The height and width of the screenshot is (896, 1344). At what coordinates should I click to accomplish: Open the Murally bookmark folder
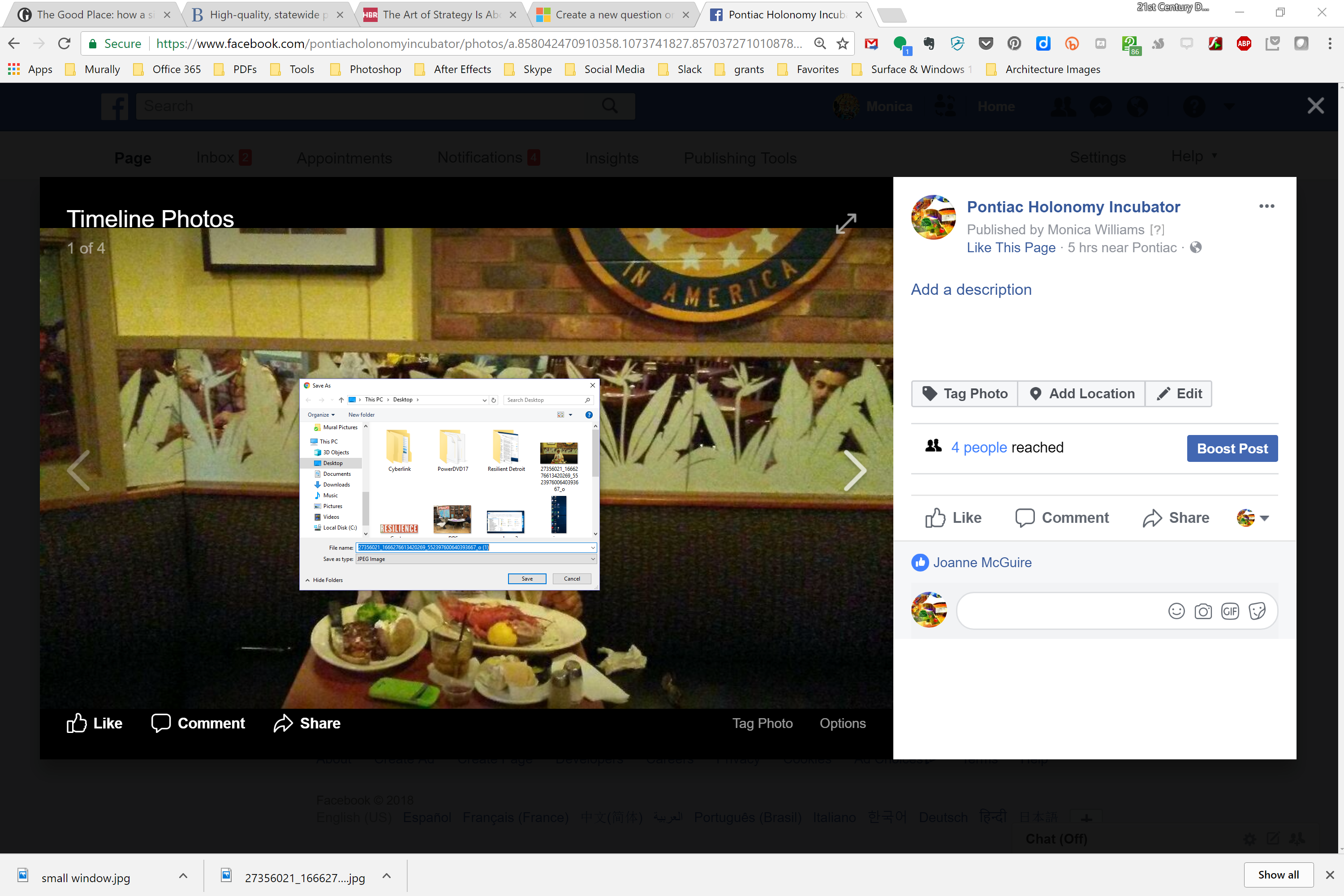(x=93, y=69)
